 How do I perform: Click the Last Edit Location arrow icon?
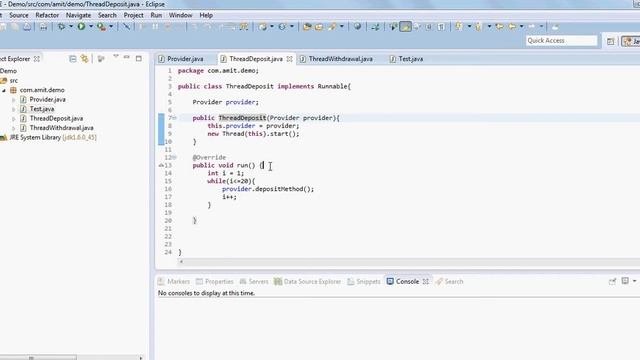499,27
